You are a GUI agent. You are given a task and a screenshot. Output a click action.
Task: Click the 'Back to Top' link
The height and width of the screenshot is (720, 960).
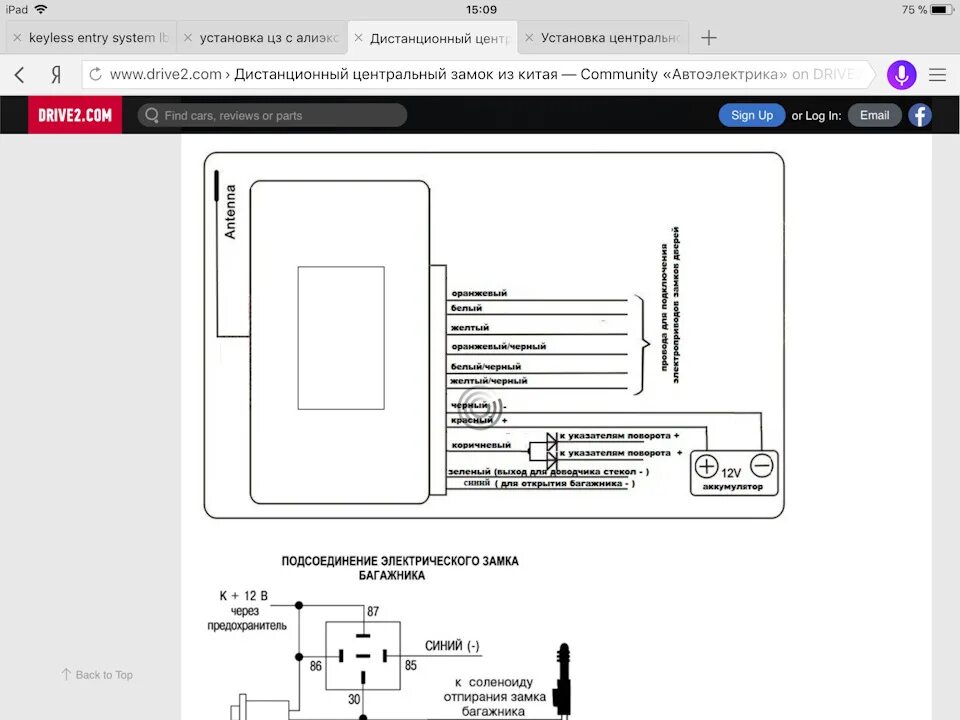click(97, 675)
